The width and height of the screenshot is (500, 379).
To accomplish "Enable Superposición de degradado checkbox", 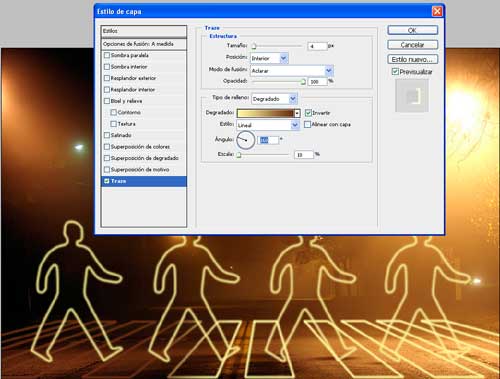I will coord(107,158).
